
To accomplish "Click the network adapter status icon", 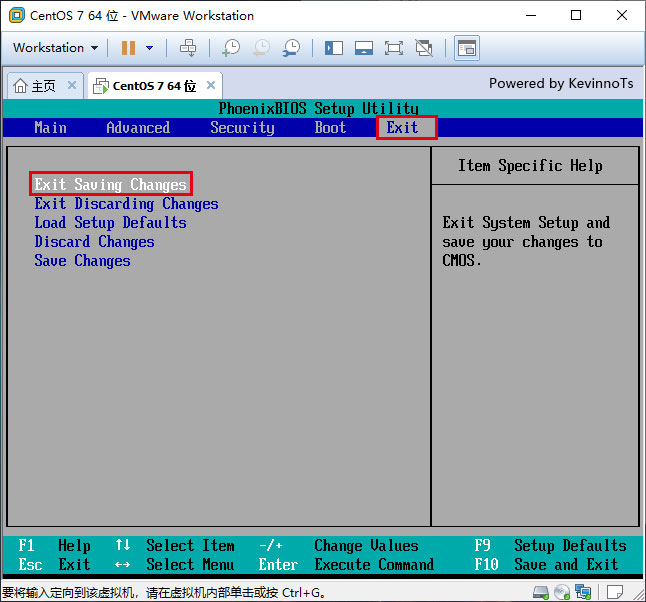I will click(583, 592).
